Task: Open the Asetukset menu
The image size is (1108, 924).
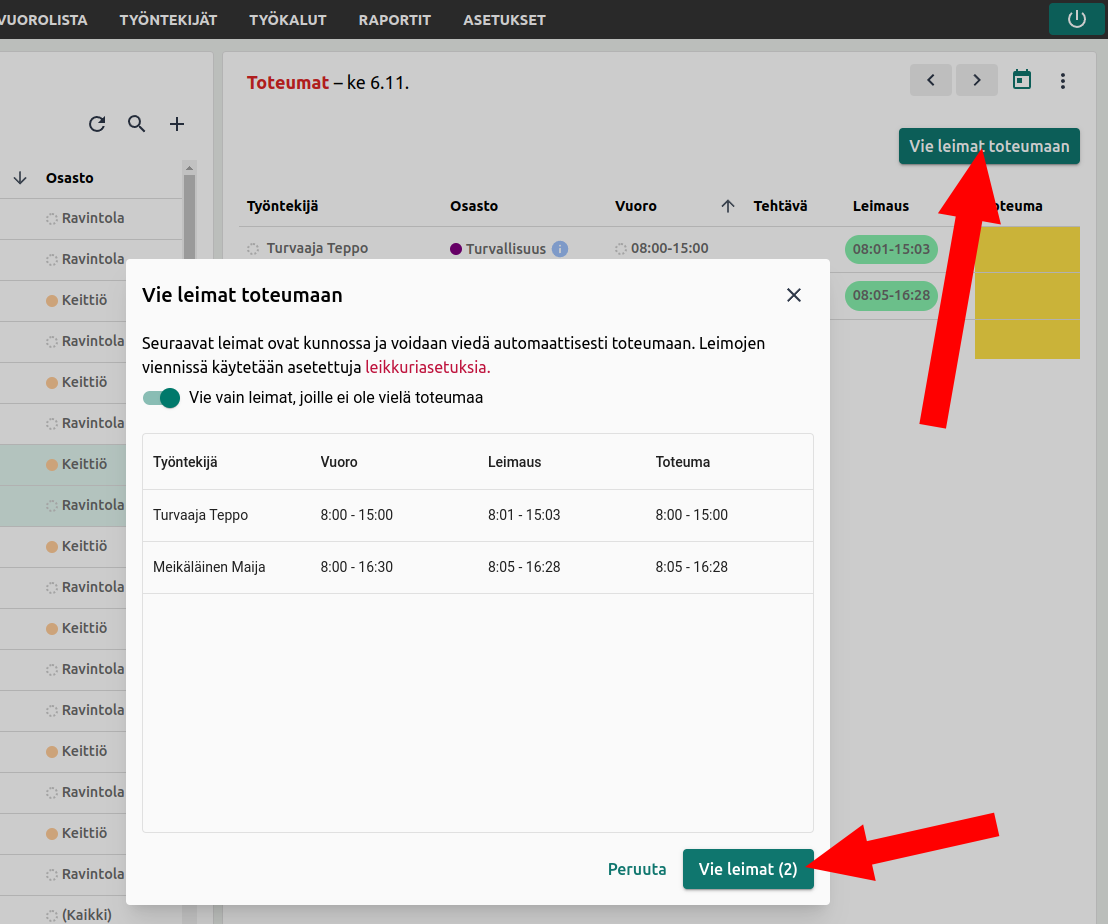Action: [x=504, y=20]
